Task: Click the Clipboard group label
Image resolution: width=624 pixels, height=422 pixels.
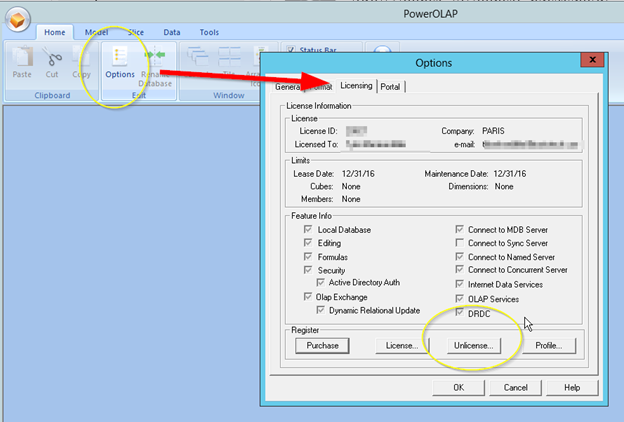Action: click(x=52, y=96)
